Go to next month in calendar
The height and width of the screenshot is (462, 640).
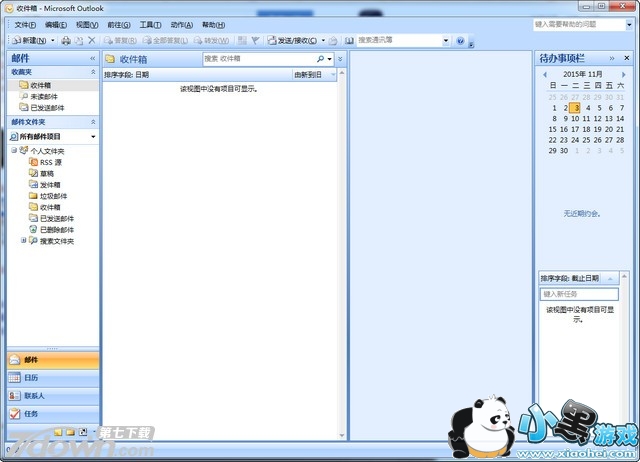pyautogui.click(x=623, y=75)
